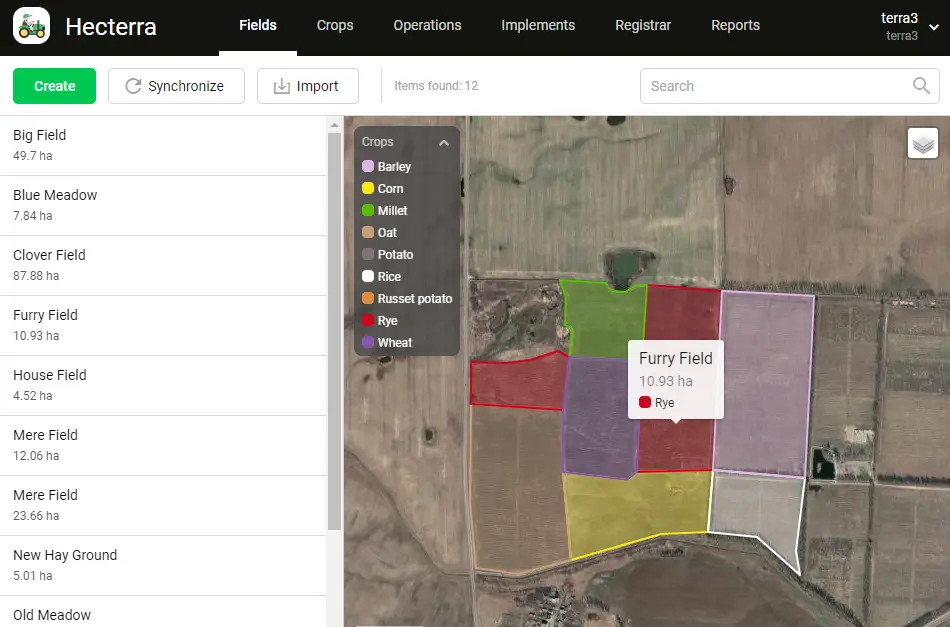Click the white Rice swatch in the legend
950x627 pixels.
(368, 276)
